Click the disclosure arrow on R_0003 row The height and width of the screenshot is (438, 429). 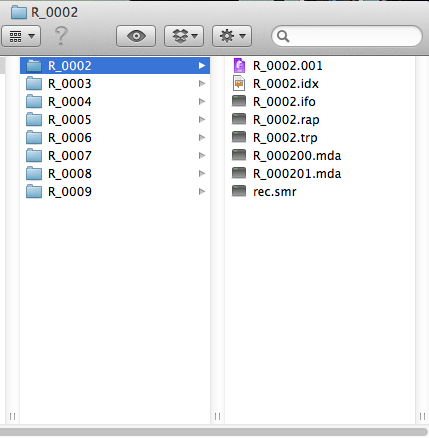pyautogui.click(x=202, y=84)
